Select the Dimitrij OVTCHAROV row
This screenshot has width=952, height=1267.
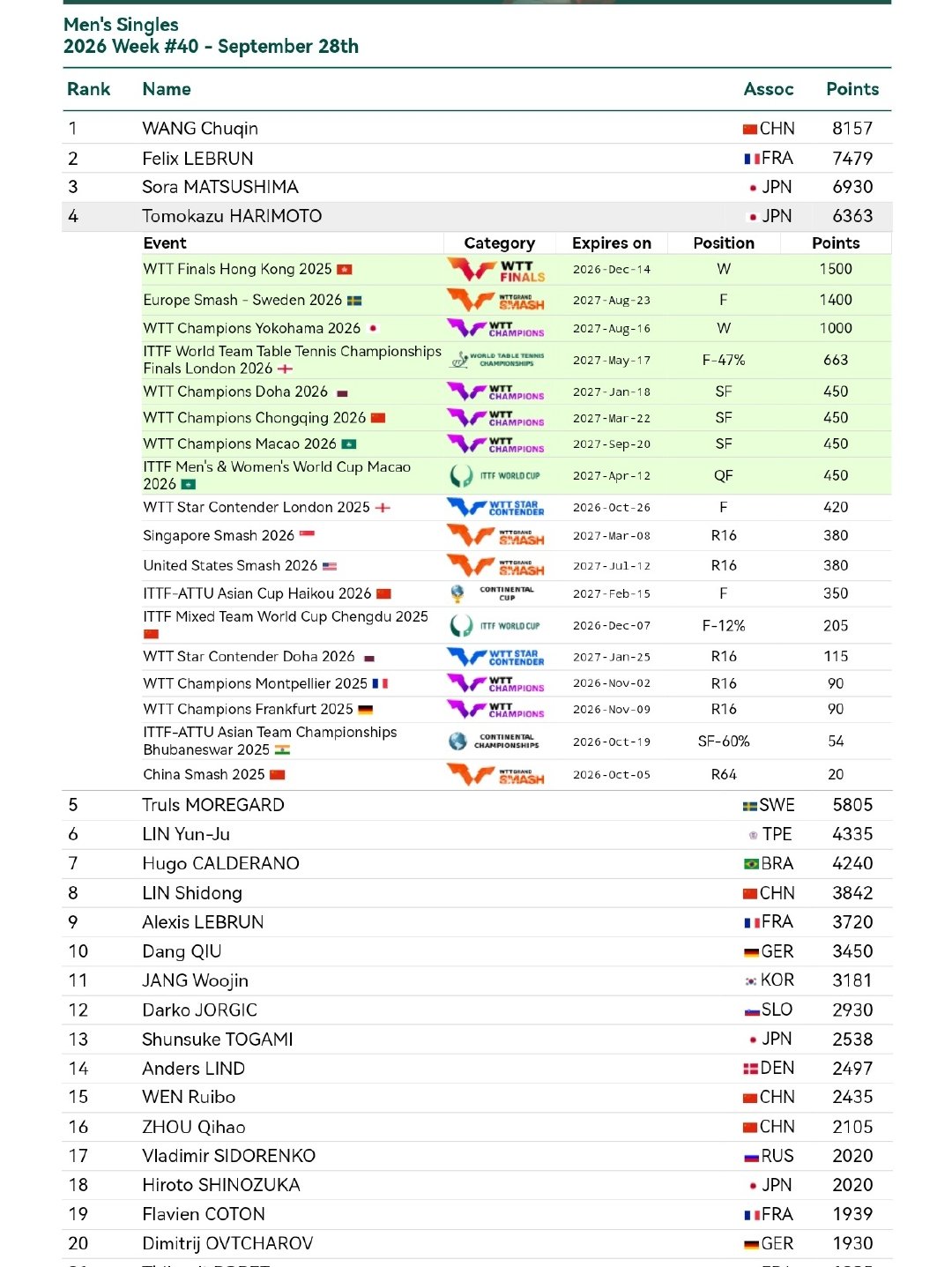477,1243
